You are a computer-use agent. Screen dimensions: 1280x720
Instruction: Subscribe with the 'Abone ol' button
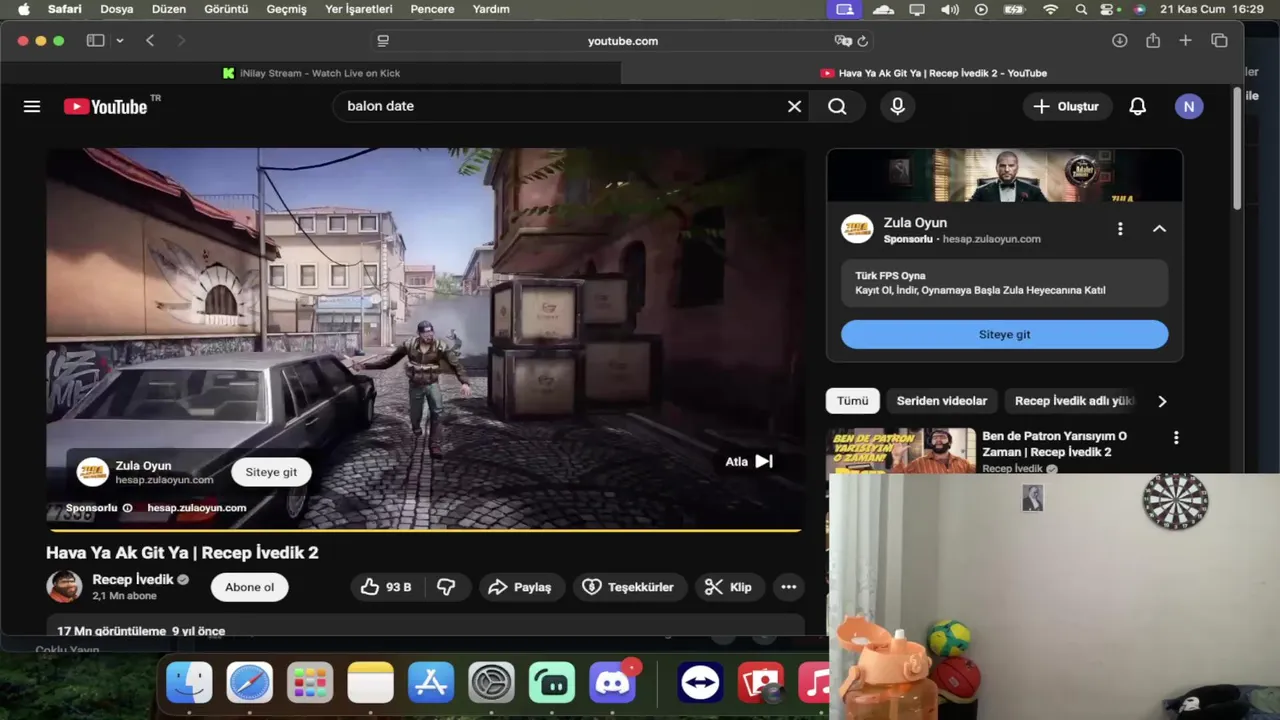(x=249, y=587)
